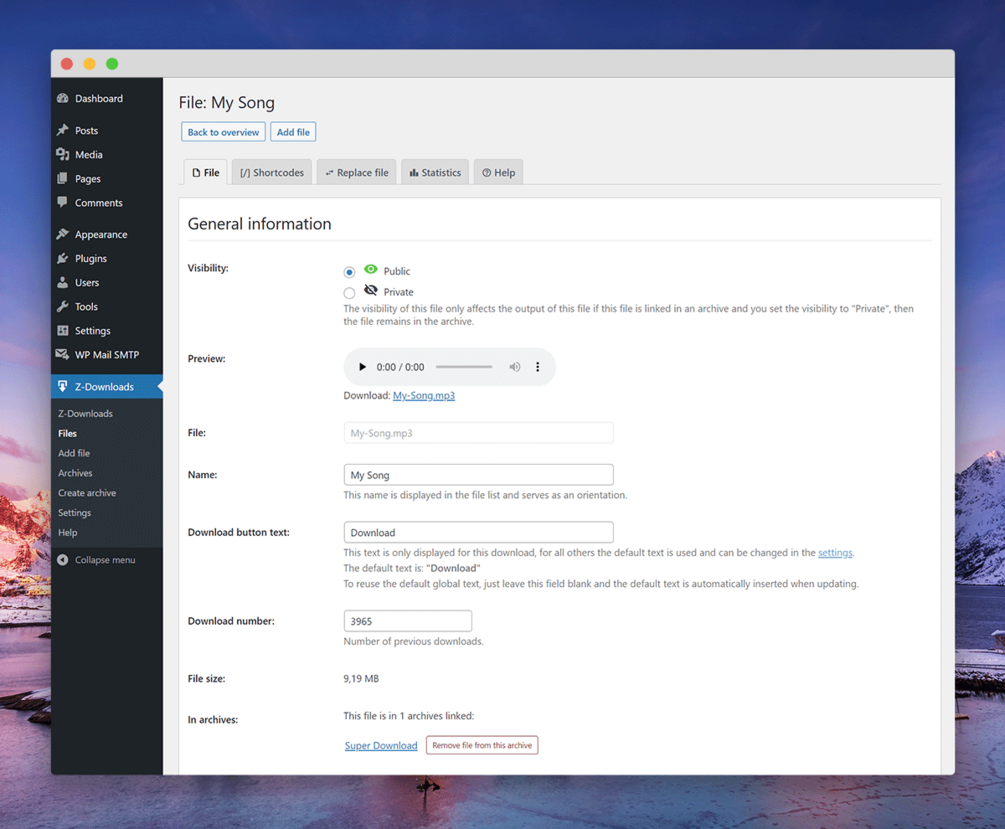
Task: Click the Name input field
Action: [x=479, y=474]
